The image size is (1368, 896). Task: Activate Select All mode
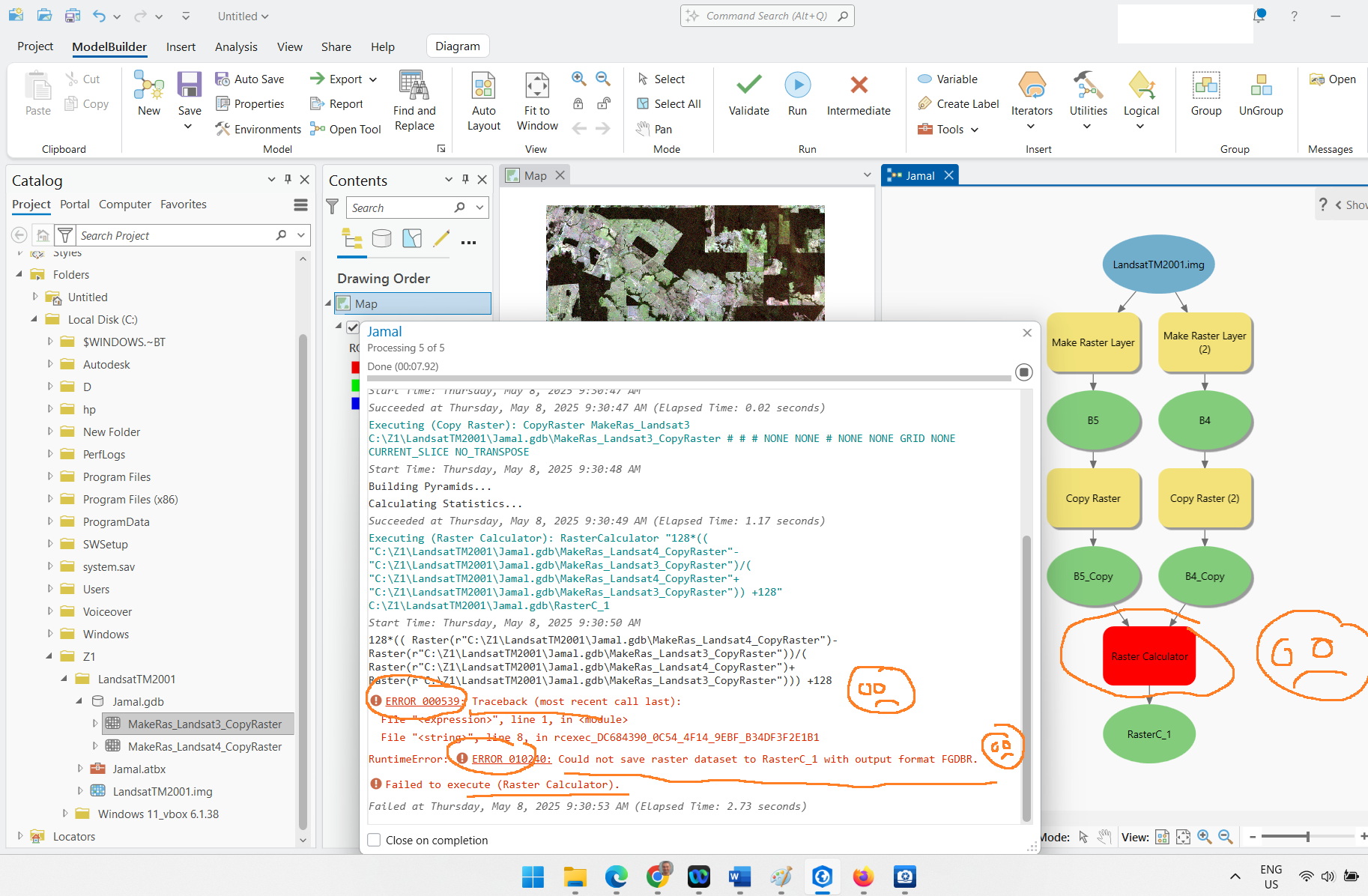[669, 103]
